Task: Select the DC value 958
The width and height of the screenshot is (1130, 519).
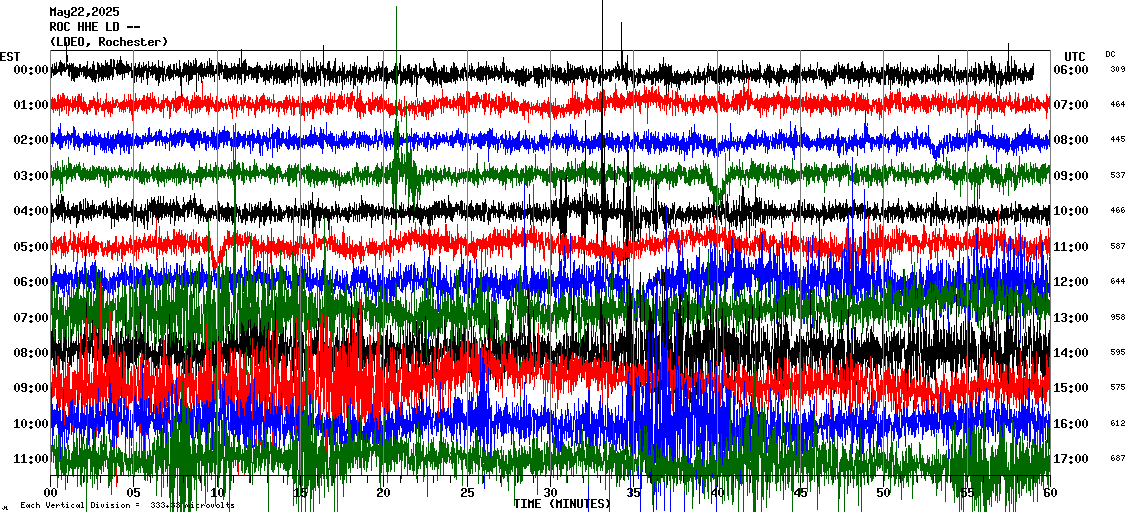Action: tap(1117, 318)
